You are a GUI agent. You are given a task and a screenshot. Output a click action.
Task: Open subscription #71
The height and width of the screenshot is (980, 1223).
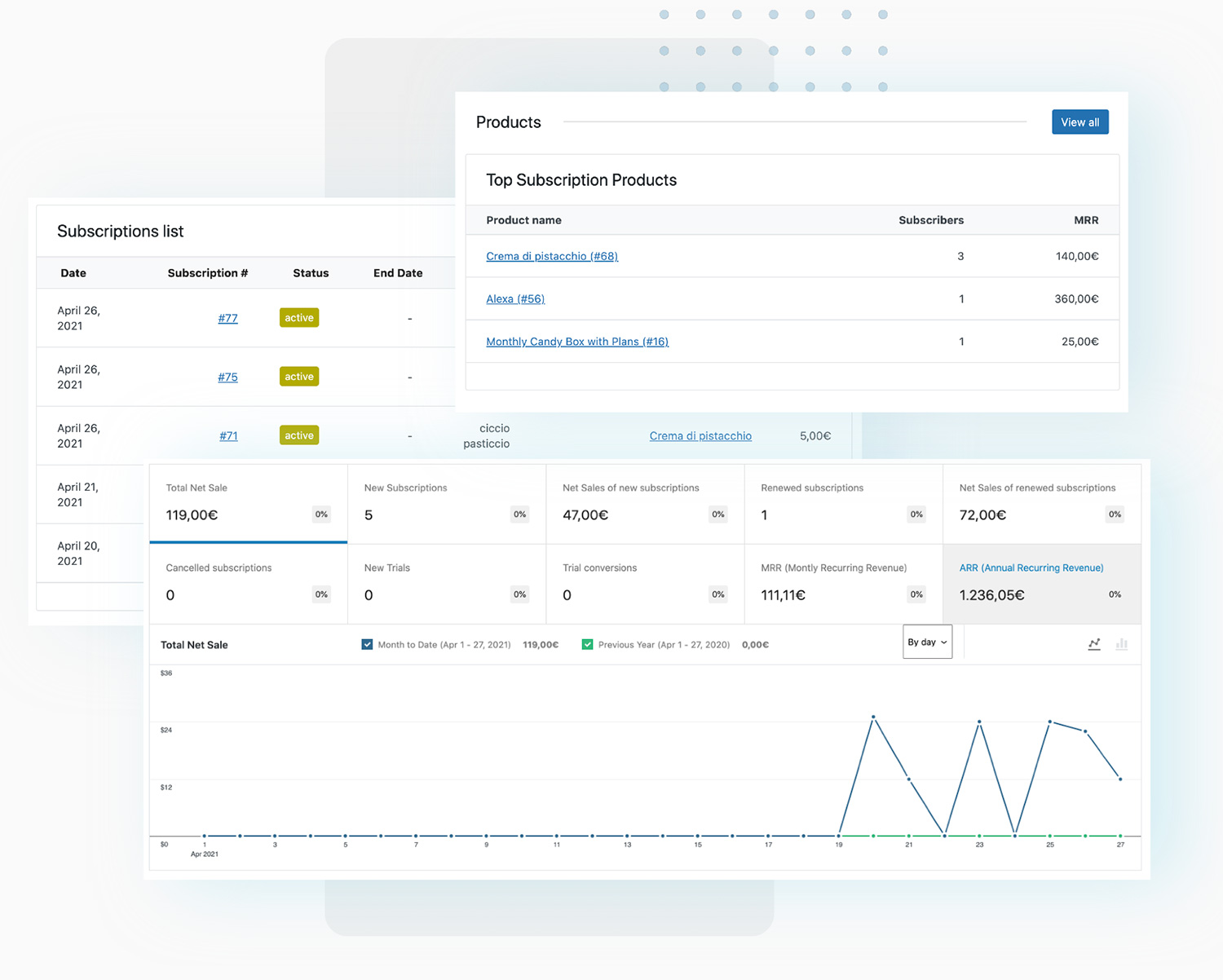click(x=228, y=435)
